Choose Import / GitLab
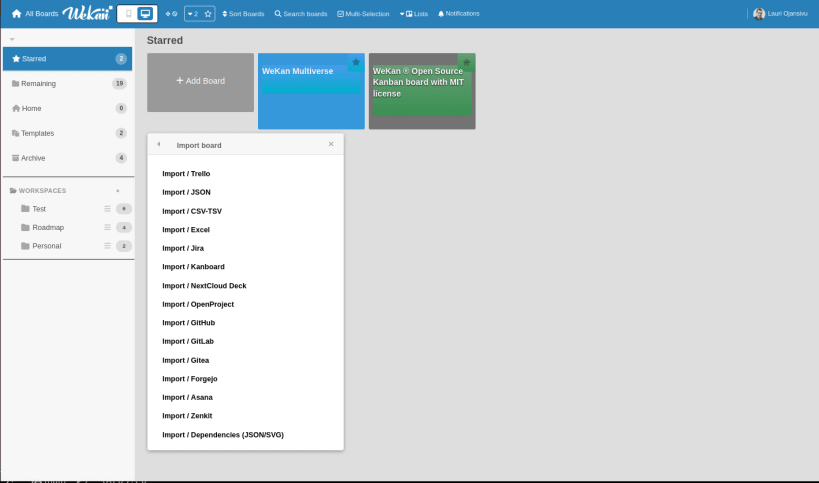The height and width of the screenshot is (483, 819). coord(188,341)
